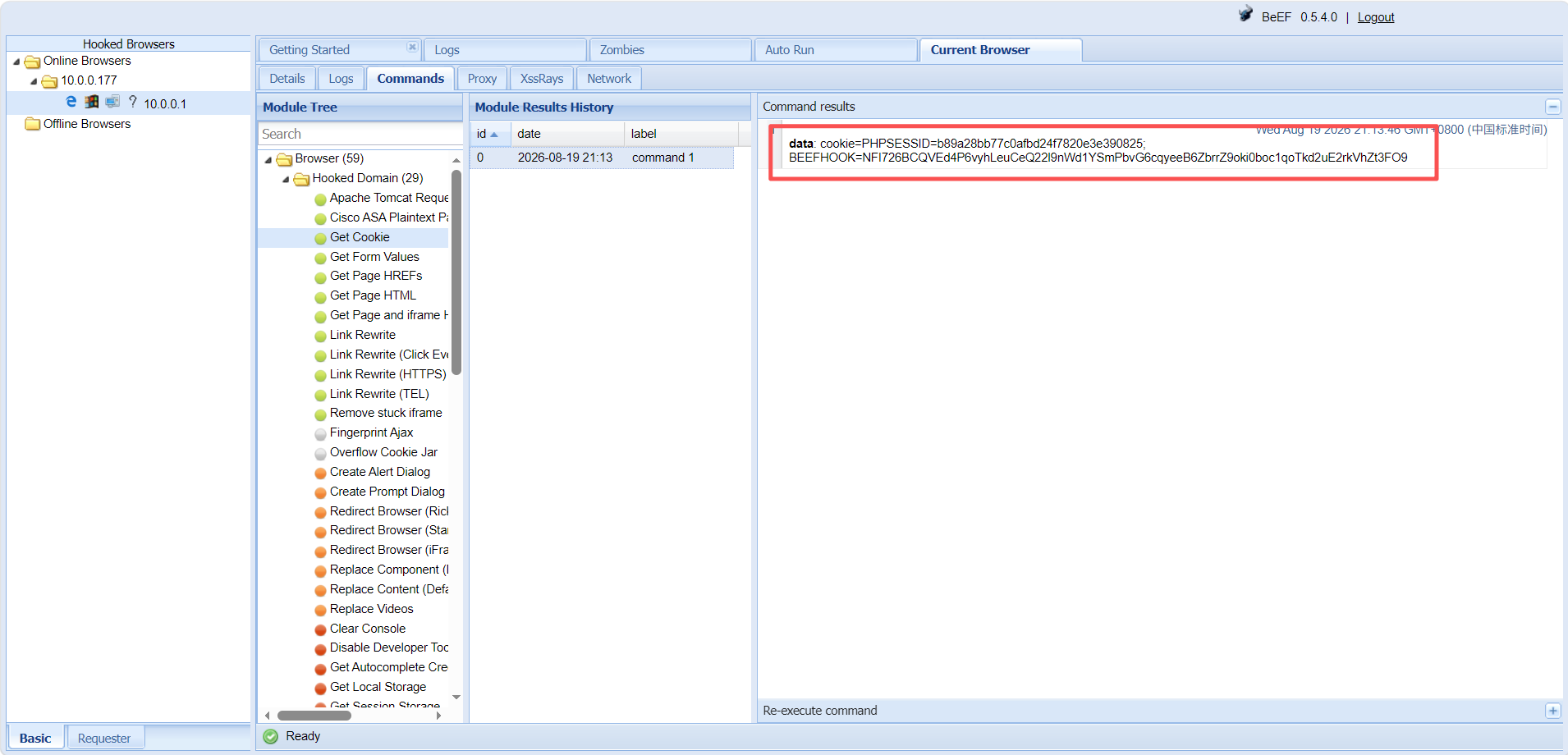This screenshot has width=1568, height=755.
Task: Open the browser Logs sub-tab
Action: pyautogui.click(x=341, y=79)
